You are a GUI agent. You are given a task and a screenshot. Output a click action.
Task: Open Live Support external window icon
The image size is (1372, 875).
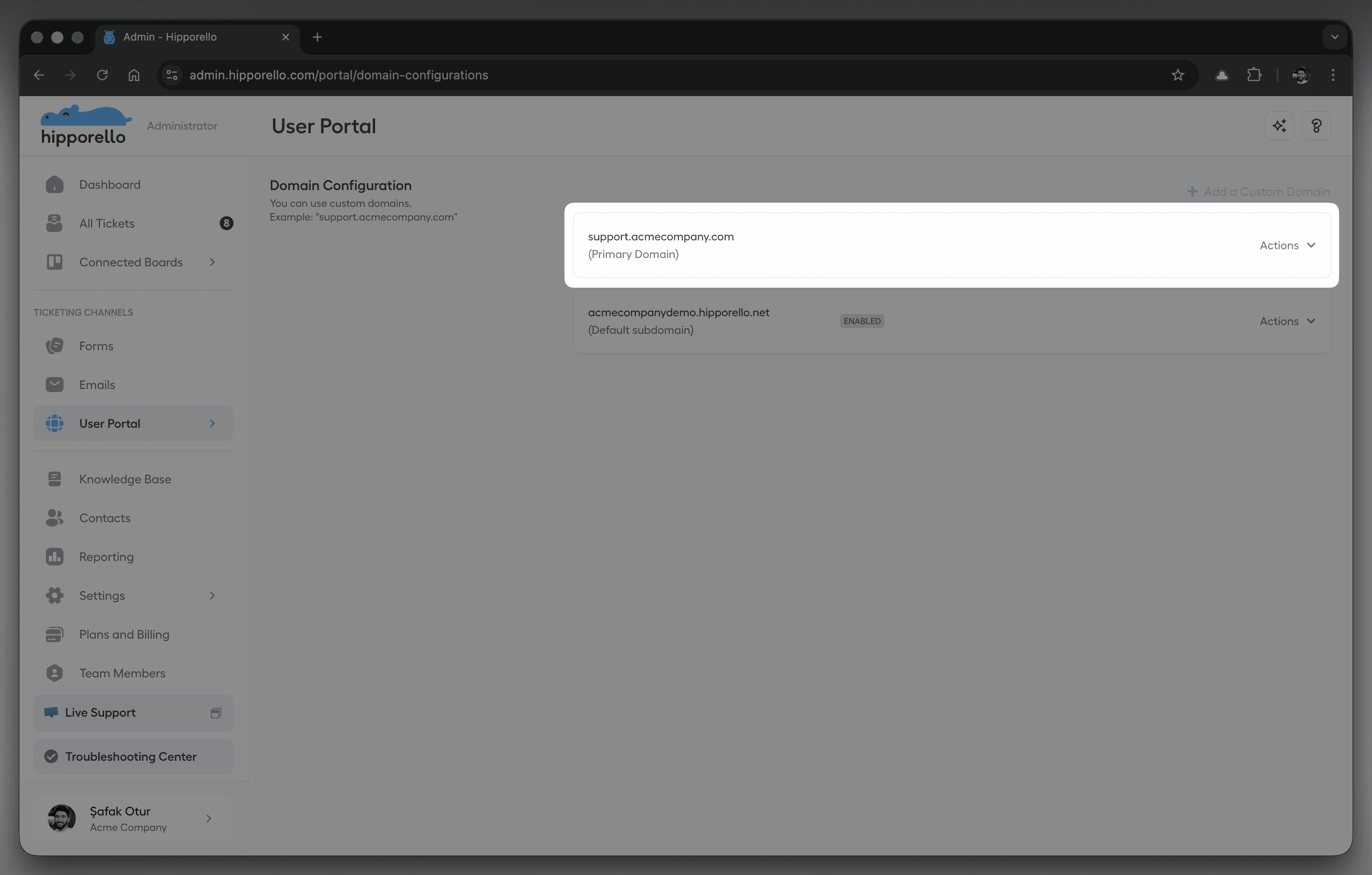pos(216,713)
